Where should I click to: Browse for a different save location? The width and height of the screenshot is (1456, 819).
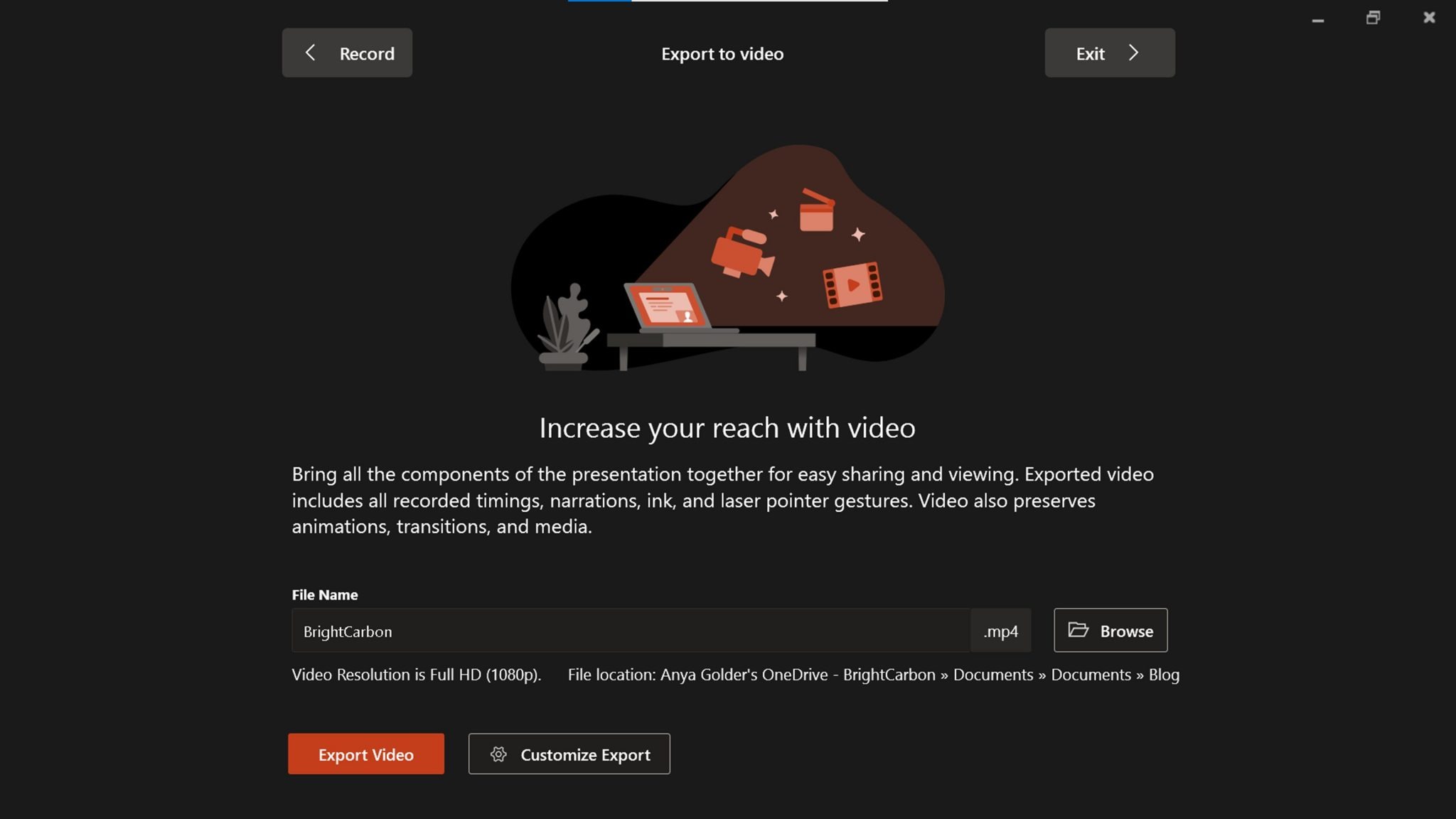(x=1110, y=631)
